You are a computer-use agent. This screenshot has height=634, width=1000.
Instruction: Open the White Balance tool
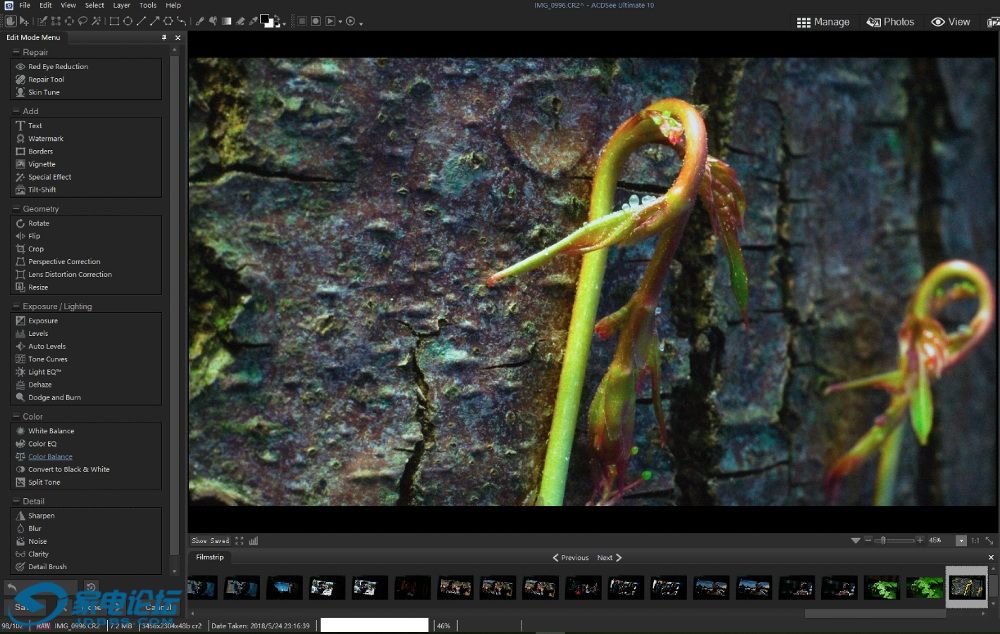pyautogui.click(x=51, y=431)
